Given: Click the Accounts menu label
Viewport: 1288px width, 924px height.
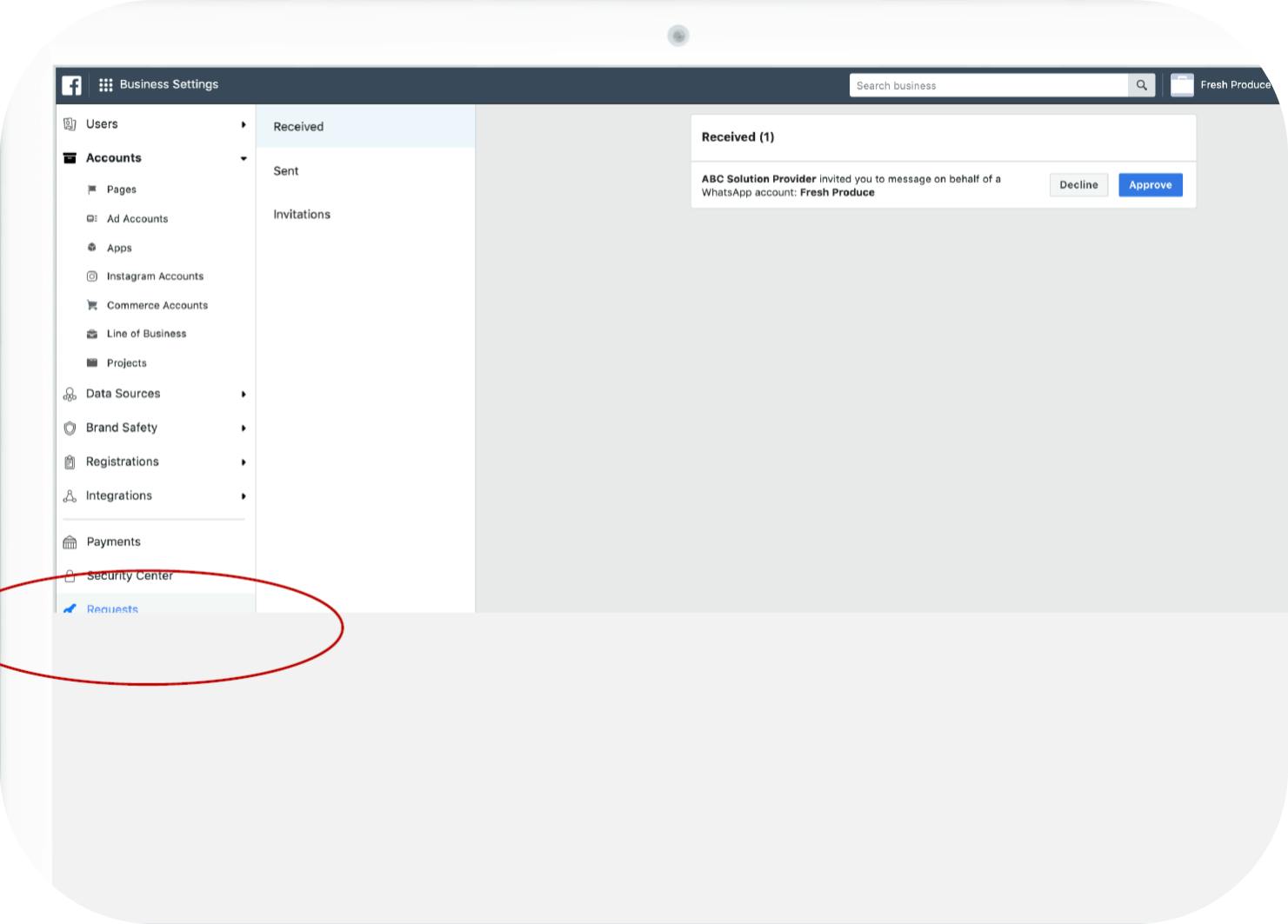Looking at the screenshot, I should [x=113, y=158].
